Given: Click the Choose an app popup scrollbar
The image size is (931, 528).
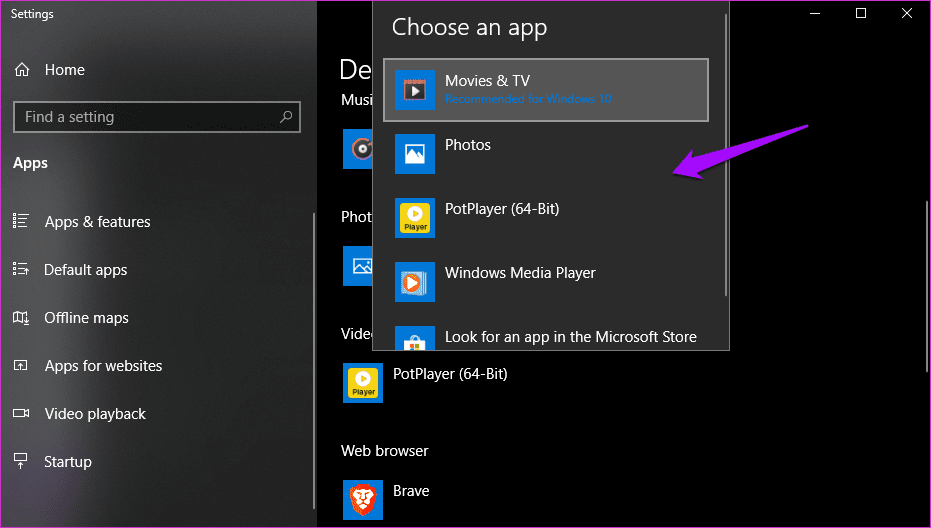Looking at the screenshot, I should [726, 154].
